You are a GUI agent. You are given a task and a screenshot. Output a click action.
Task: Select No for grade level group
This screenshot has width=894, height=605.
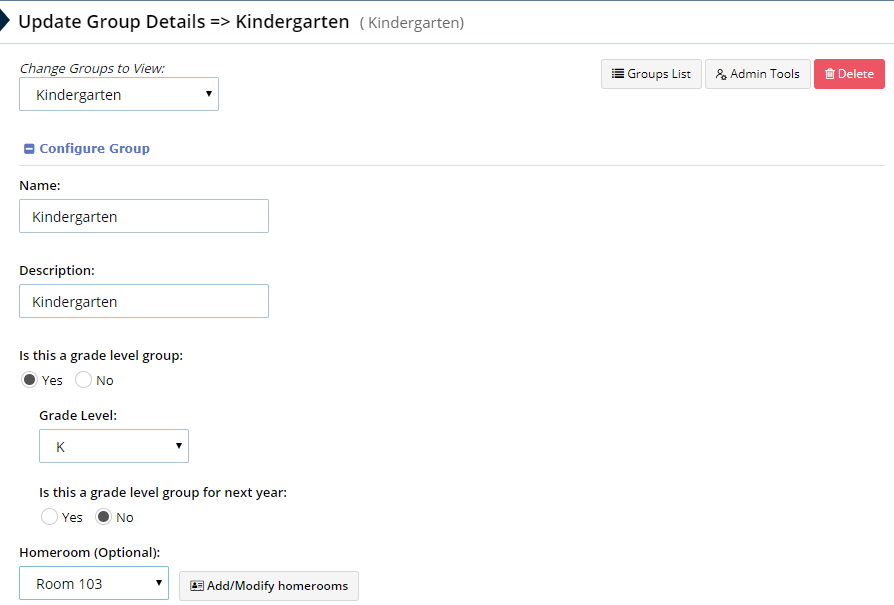point(83,380)
